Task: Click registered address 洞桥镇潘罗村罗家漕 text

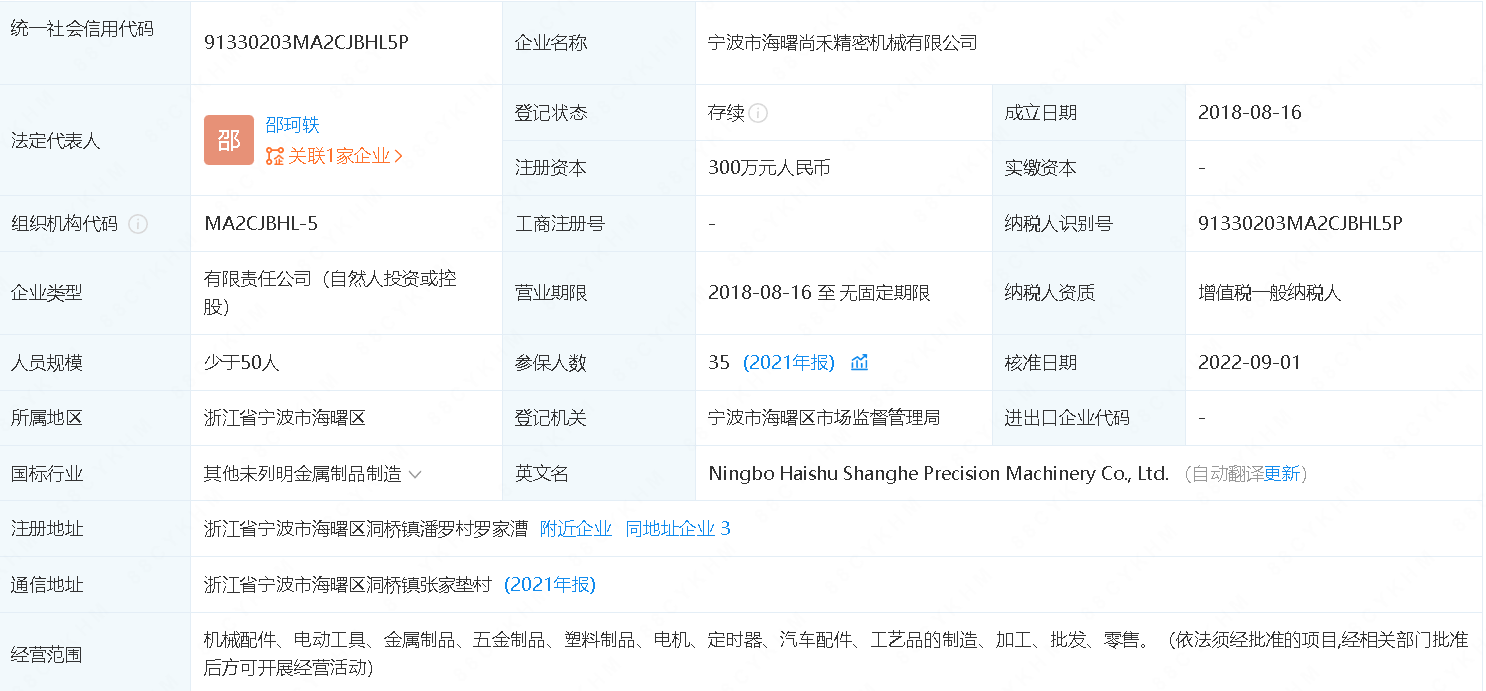Action: pos(446,529)
